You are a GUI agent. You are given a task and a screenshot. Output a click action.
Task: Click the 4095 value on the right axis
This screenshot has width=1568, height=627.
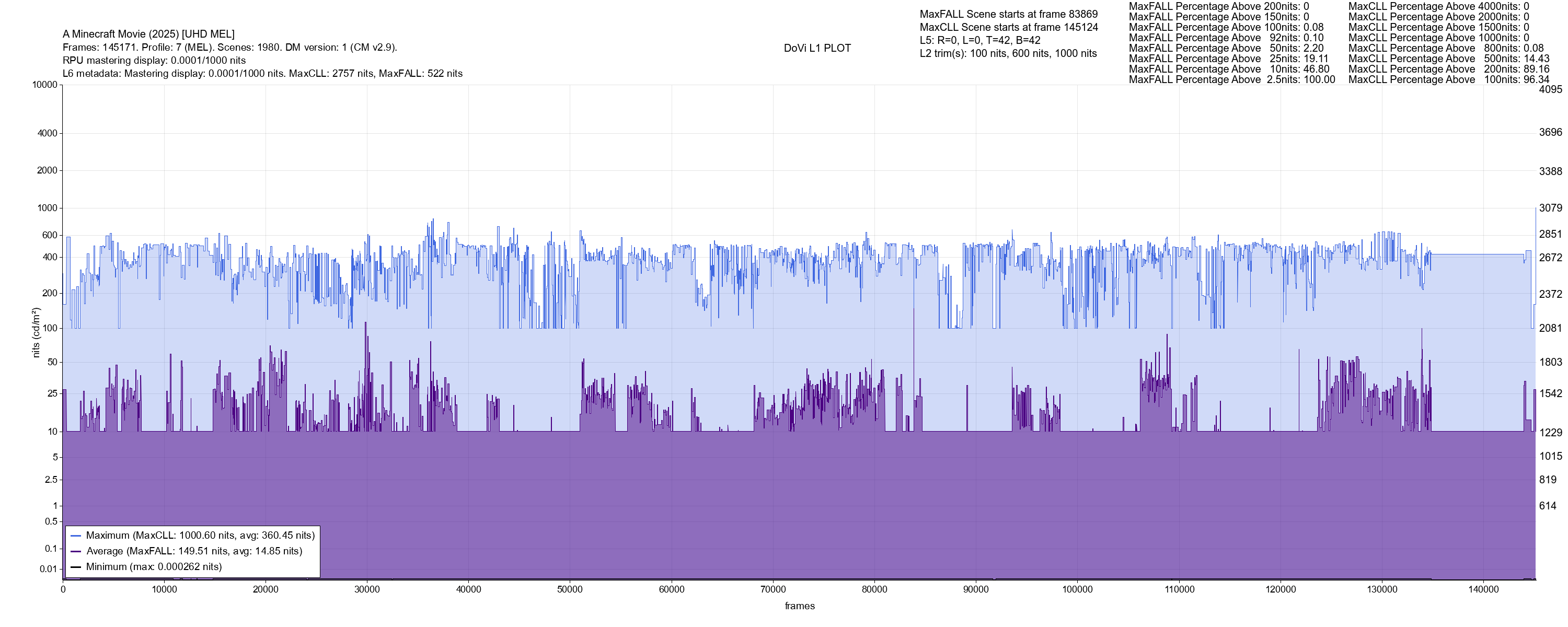[1550, 89]
